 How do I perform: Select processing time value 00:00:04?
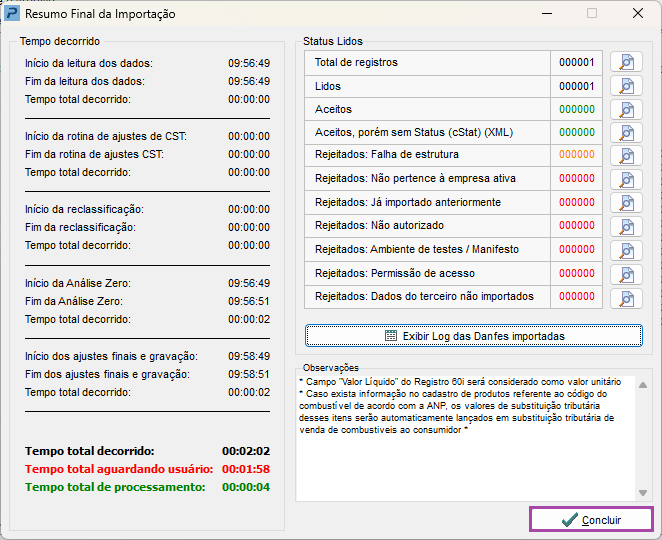pos(246,487)
